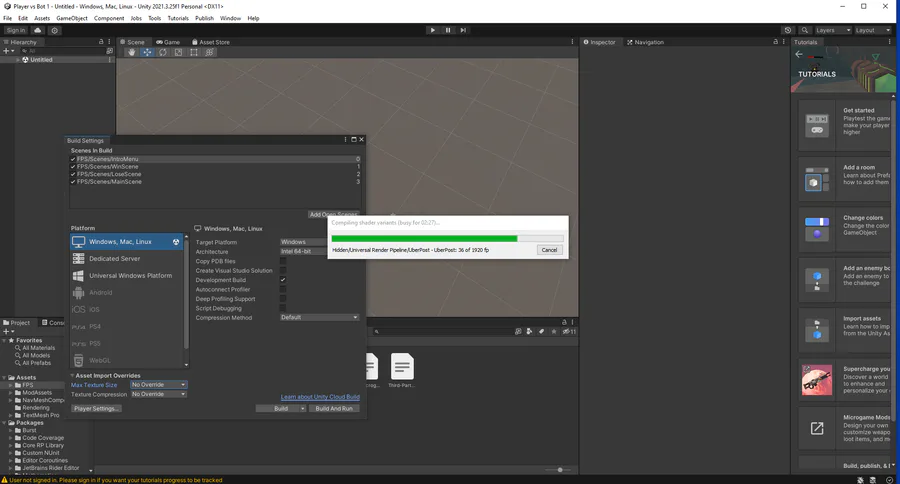Collapse Asset Import Overrides section
This screenshot has width=900, height=484.
[72, 375]
